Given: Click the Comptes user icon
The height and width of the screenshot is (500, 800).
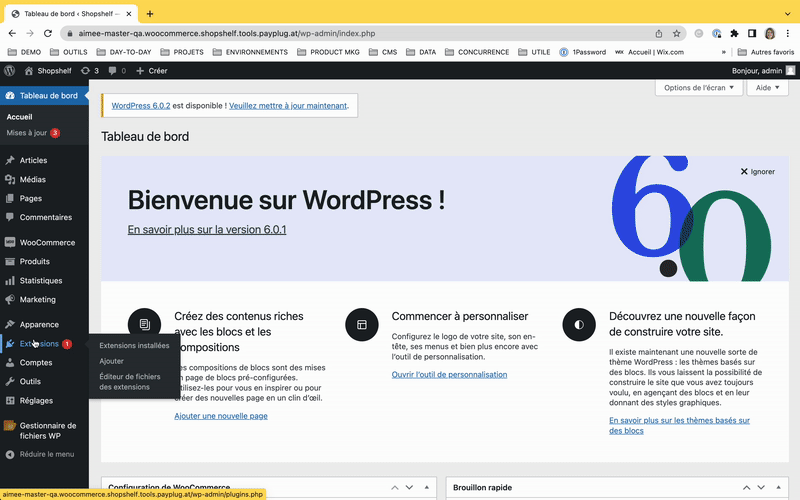Looking at the screenshot, I should click(x=10, y=363).
